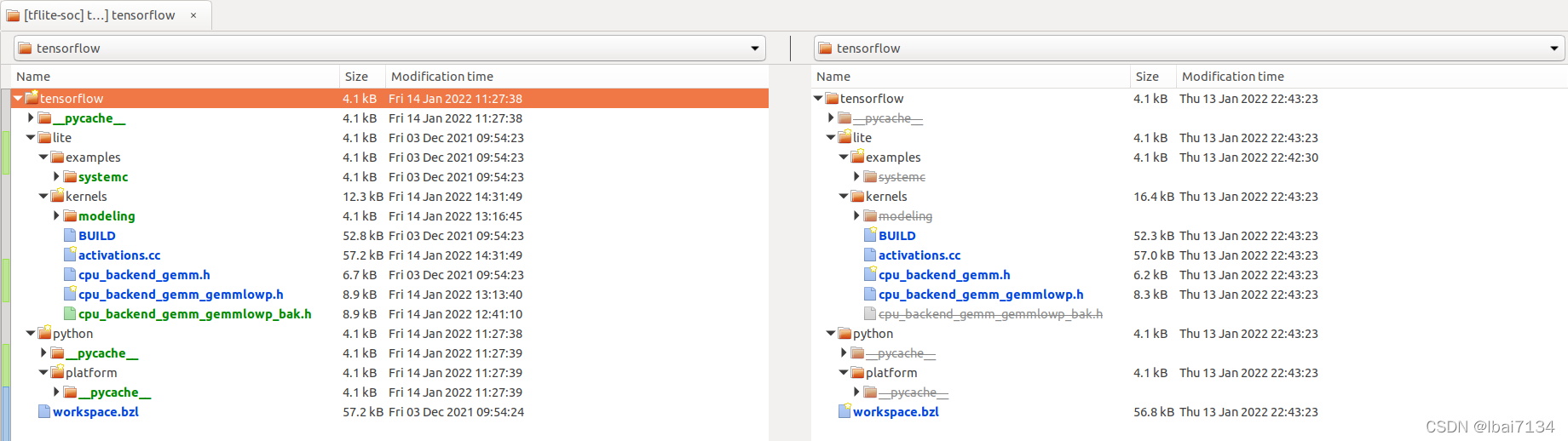The width and height of the screenshot is (1568, 441).
Task: Click the __pycache__ folder icon under left tensorflow
Action: pyautogui.click(x=44, y=117)
